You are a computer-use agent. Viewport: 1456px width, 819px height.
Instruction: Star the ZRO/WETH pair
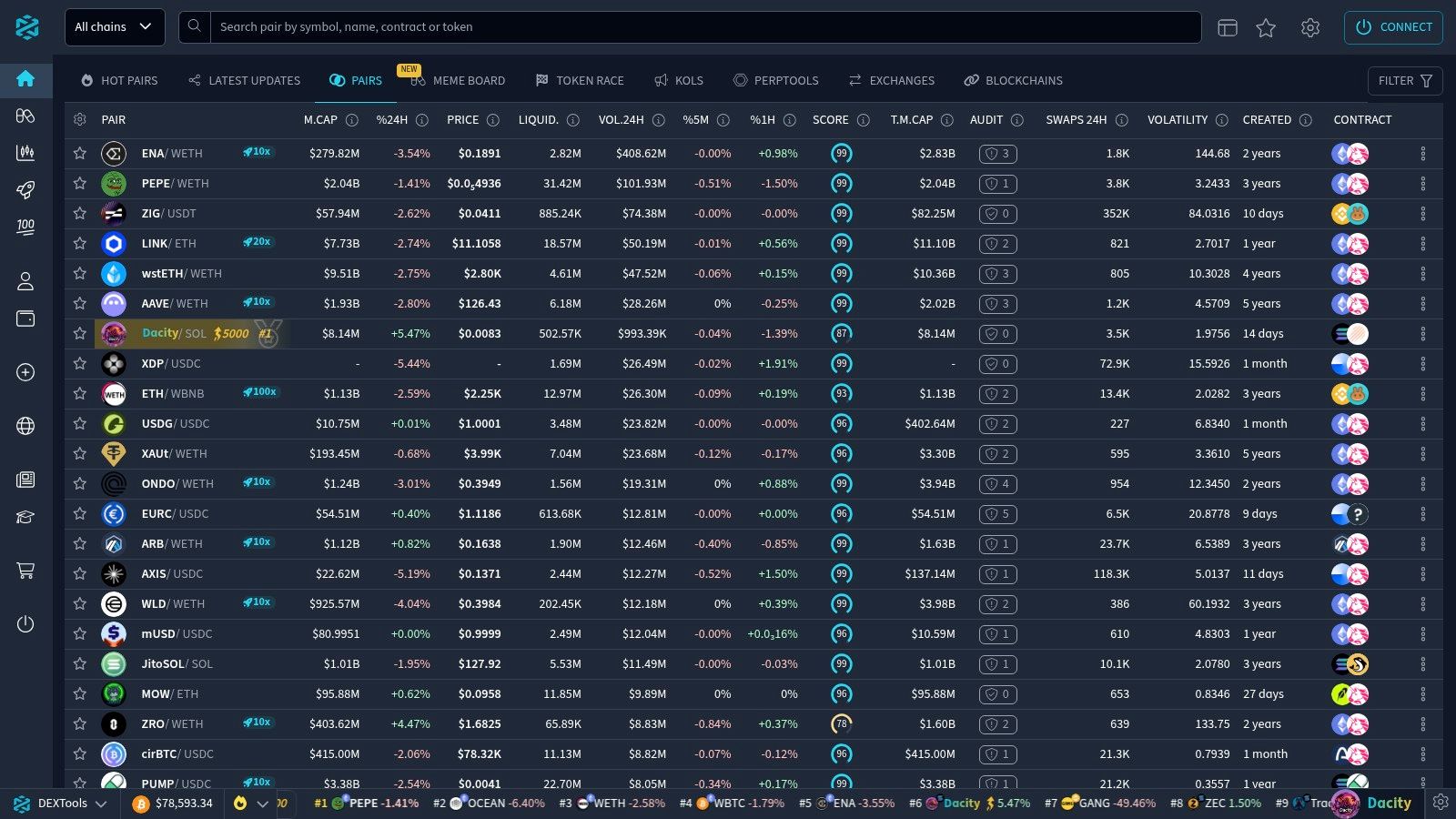point(80,723)
